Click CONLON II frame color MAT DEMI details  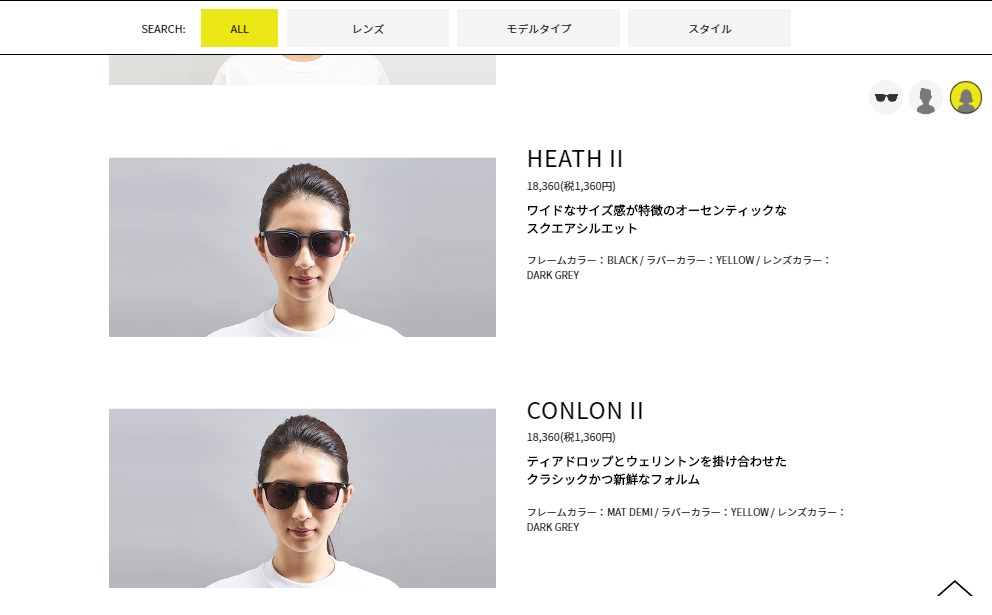coord(686,519)
